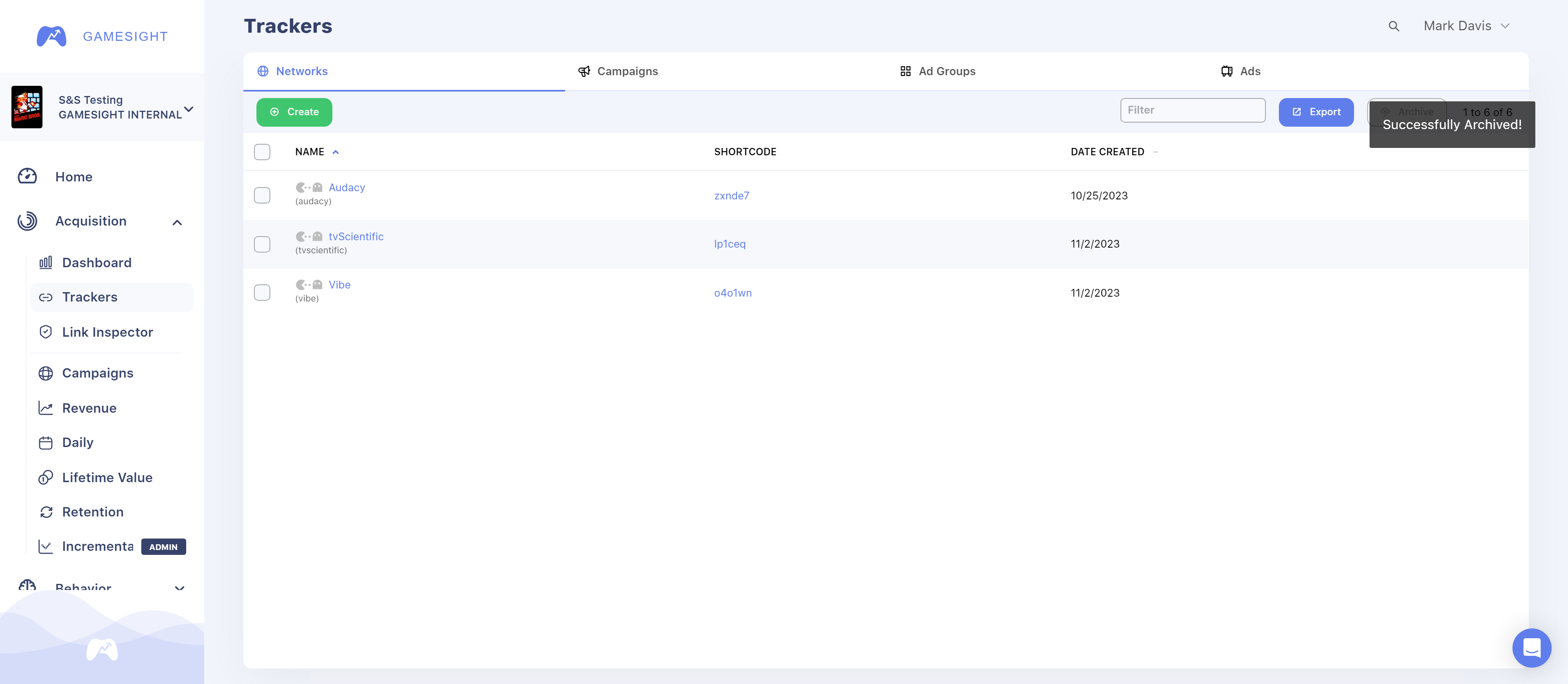This screenshot has width=1568, height=684.
Task: Click the SHORTCODE column header
Action: [745, 152]
